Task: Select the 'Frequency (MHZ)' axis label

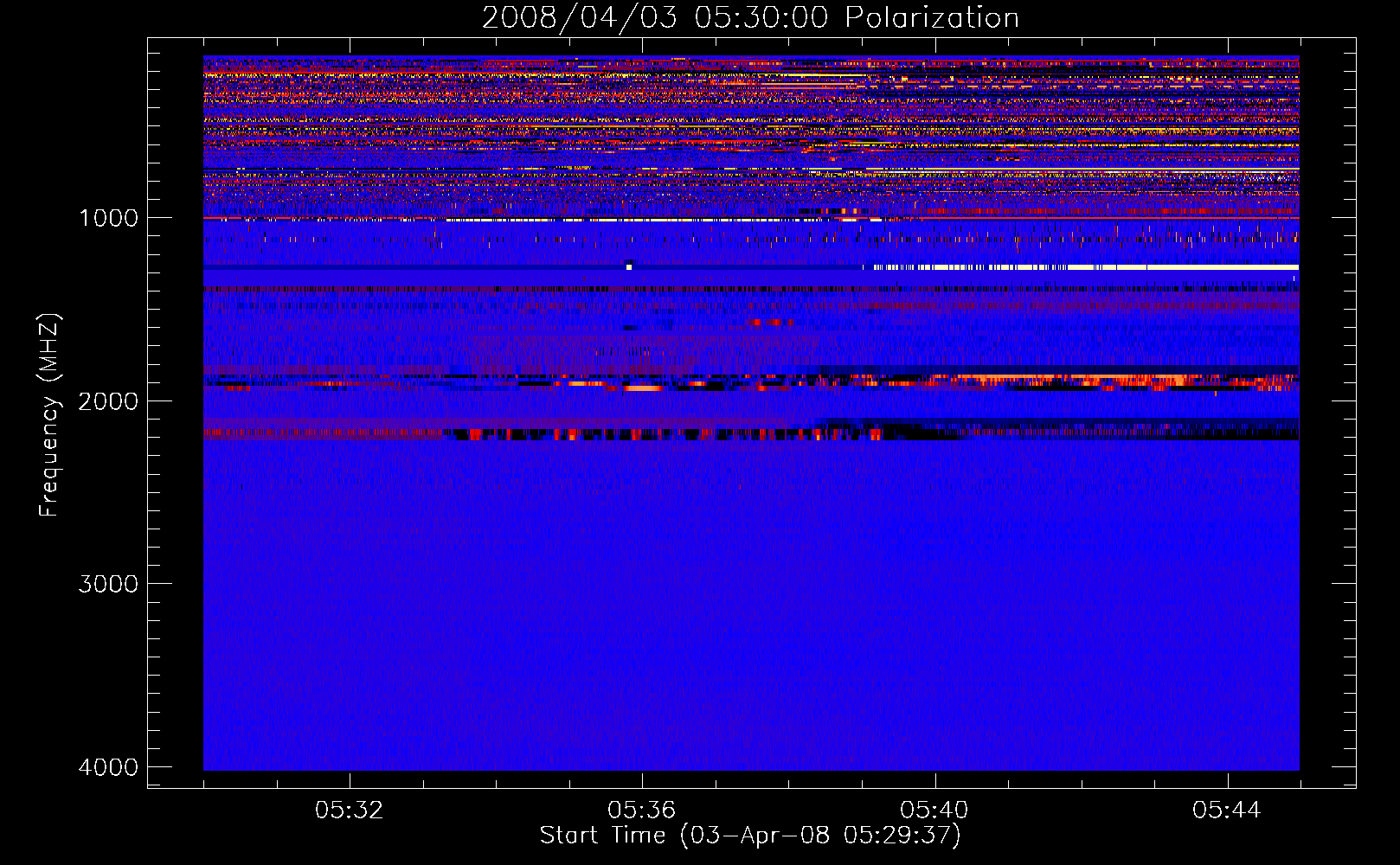Action: [49, 415]
